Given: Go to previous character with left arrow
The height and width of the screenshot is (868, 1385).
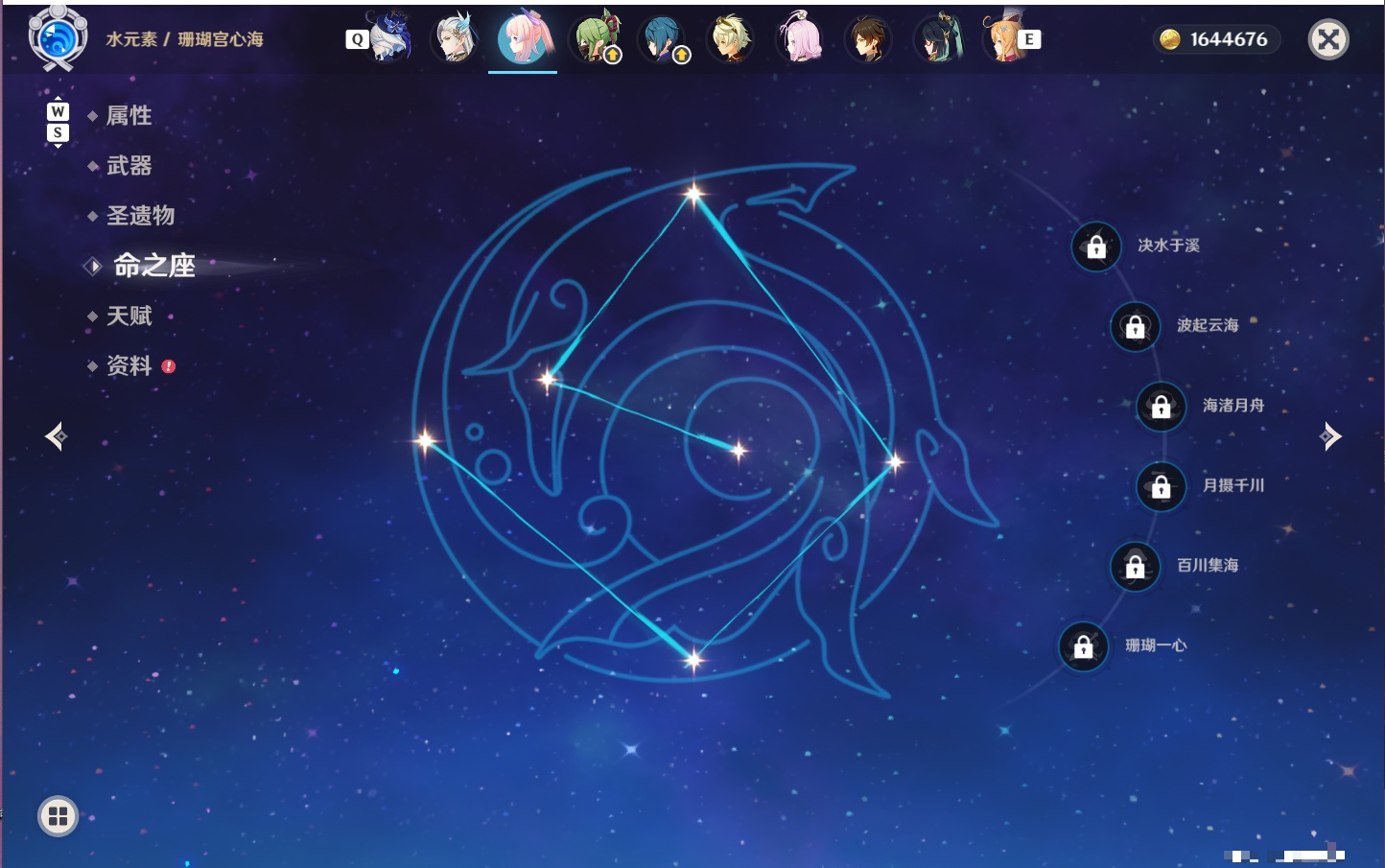Looking at the screenshot, I should point(57,436).
